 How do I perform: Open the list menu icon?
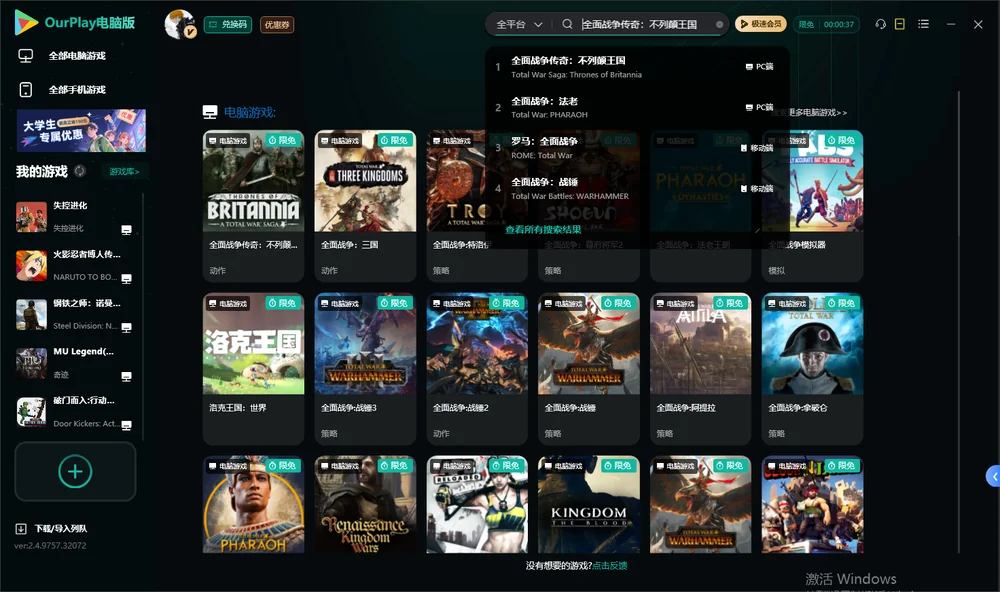(923, 24)
